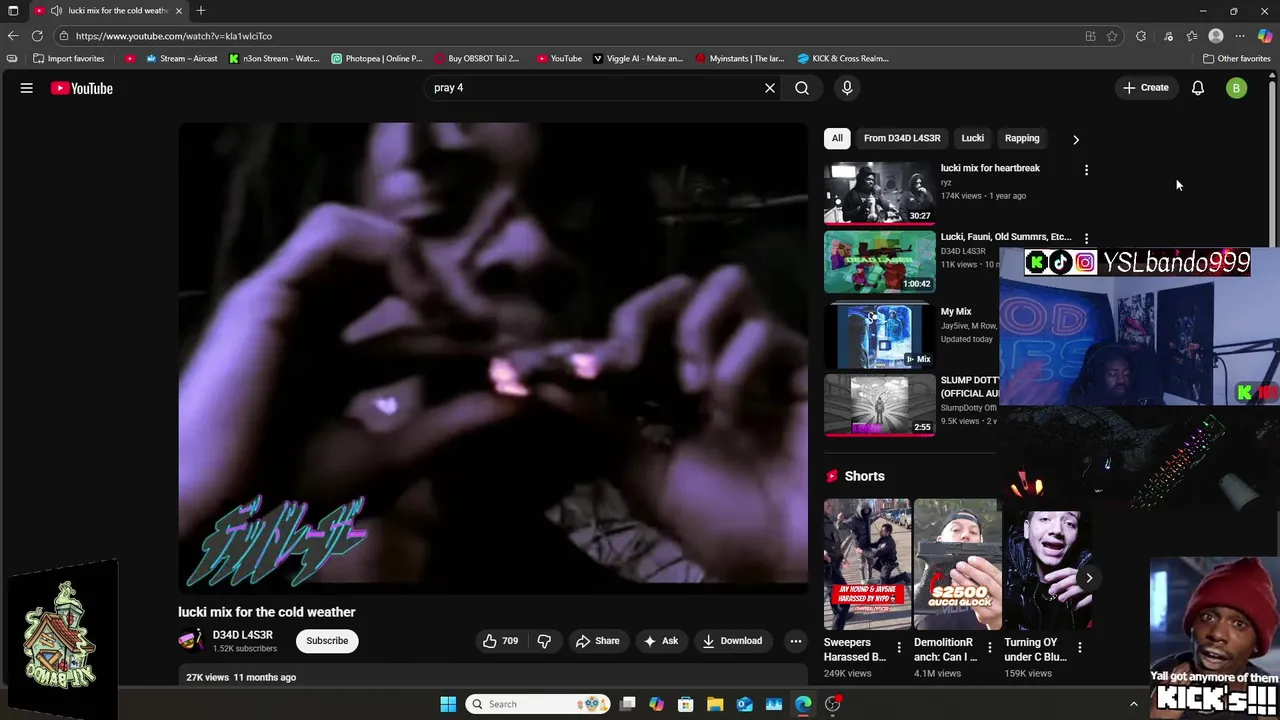
Task: Select the All filter chip
Action: click(x=837, y=138)
